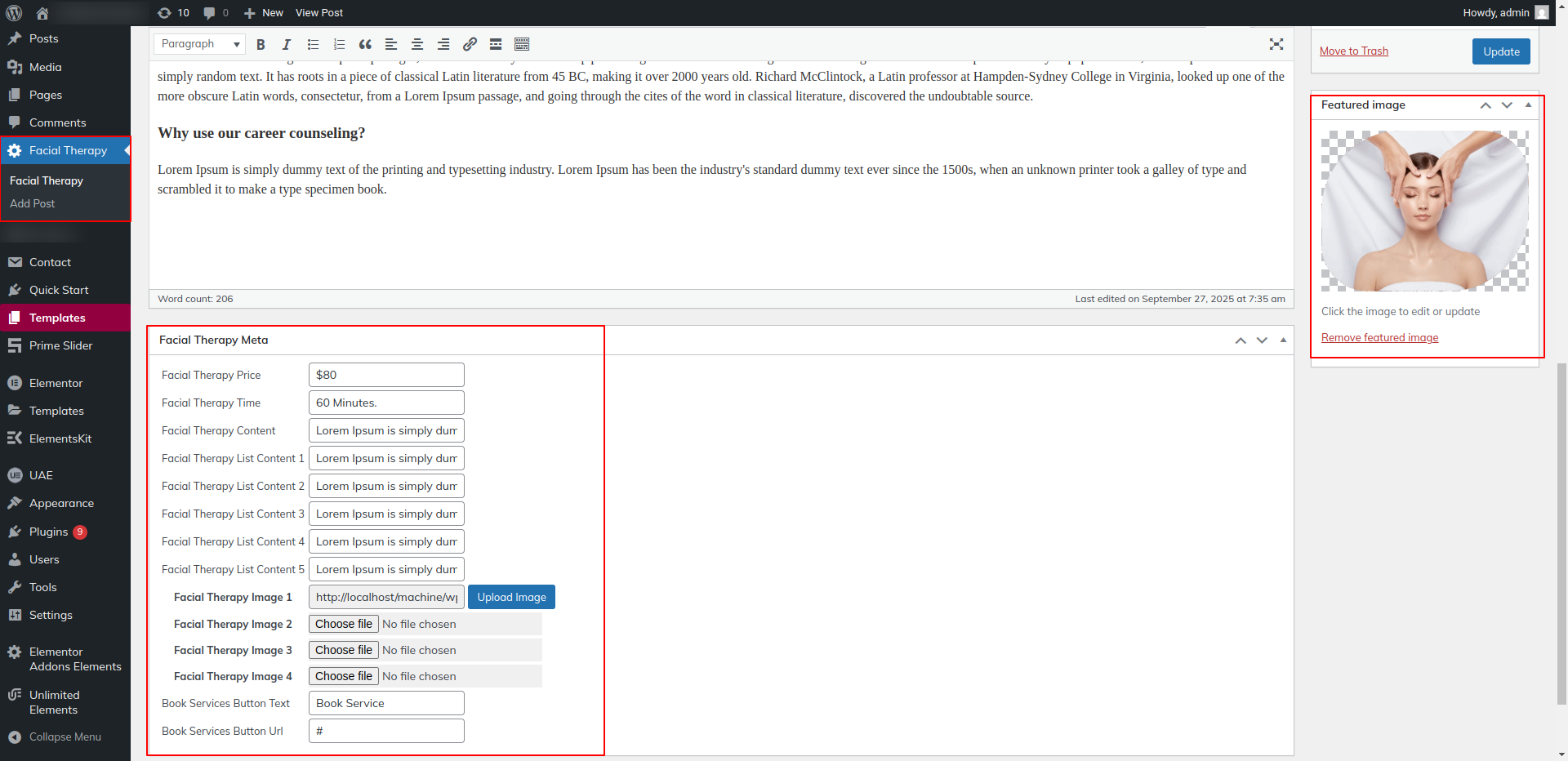
Task: Center align the text
Action: (417, 45)
